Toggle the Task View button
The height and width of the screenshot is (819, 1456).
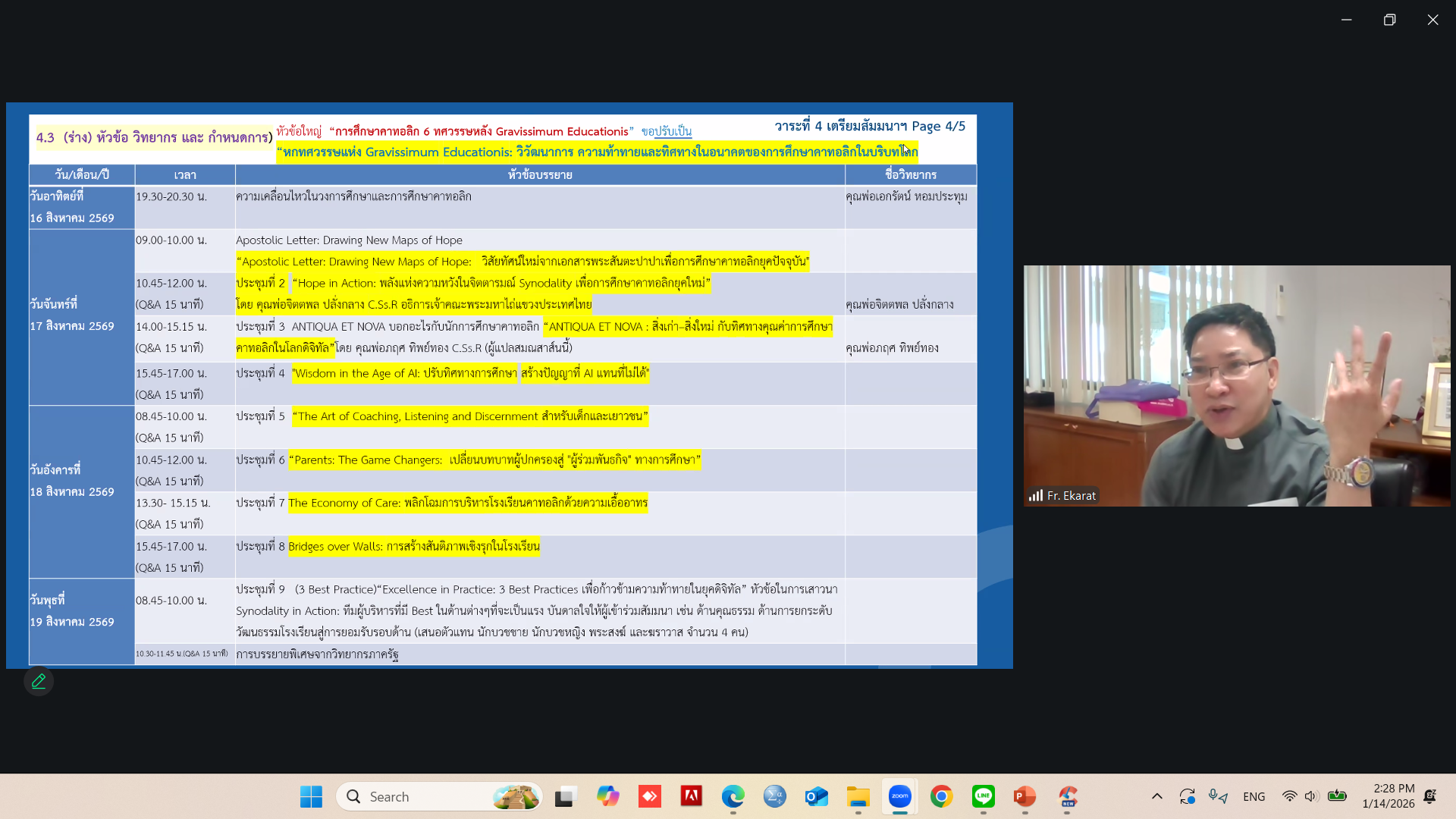[x=564, y=796]
